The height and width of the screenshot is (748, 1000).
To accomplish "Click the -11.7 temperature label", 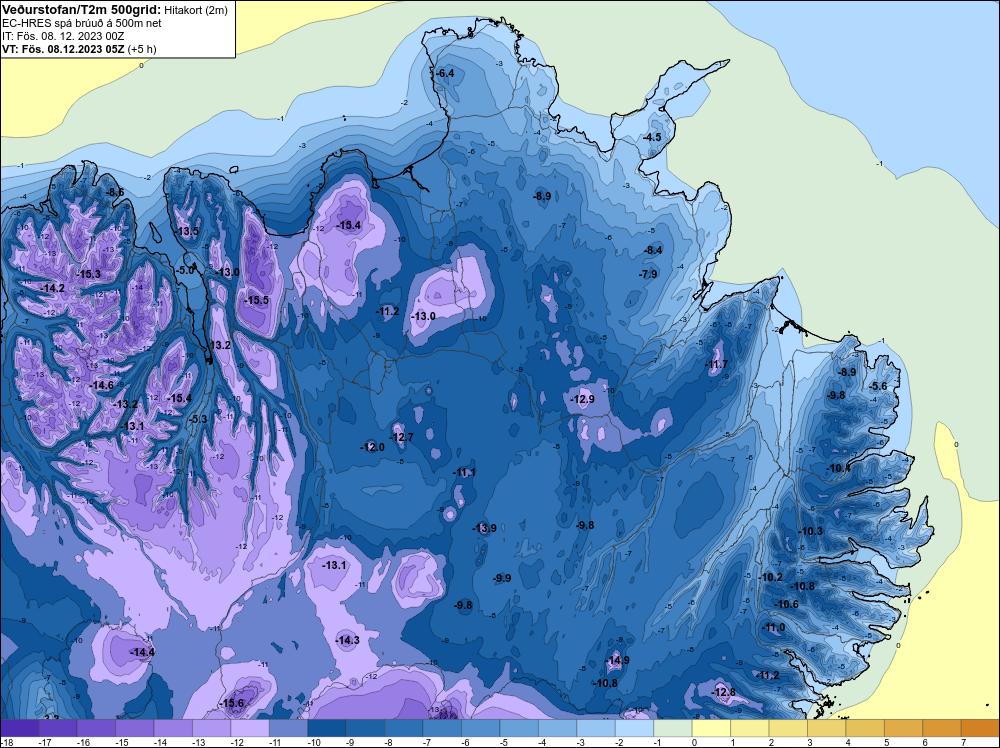I will 716,365.
